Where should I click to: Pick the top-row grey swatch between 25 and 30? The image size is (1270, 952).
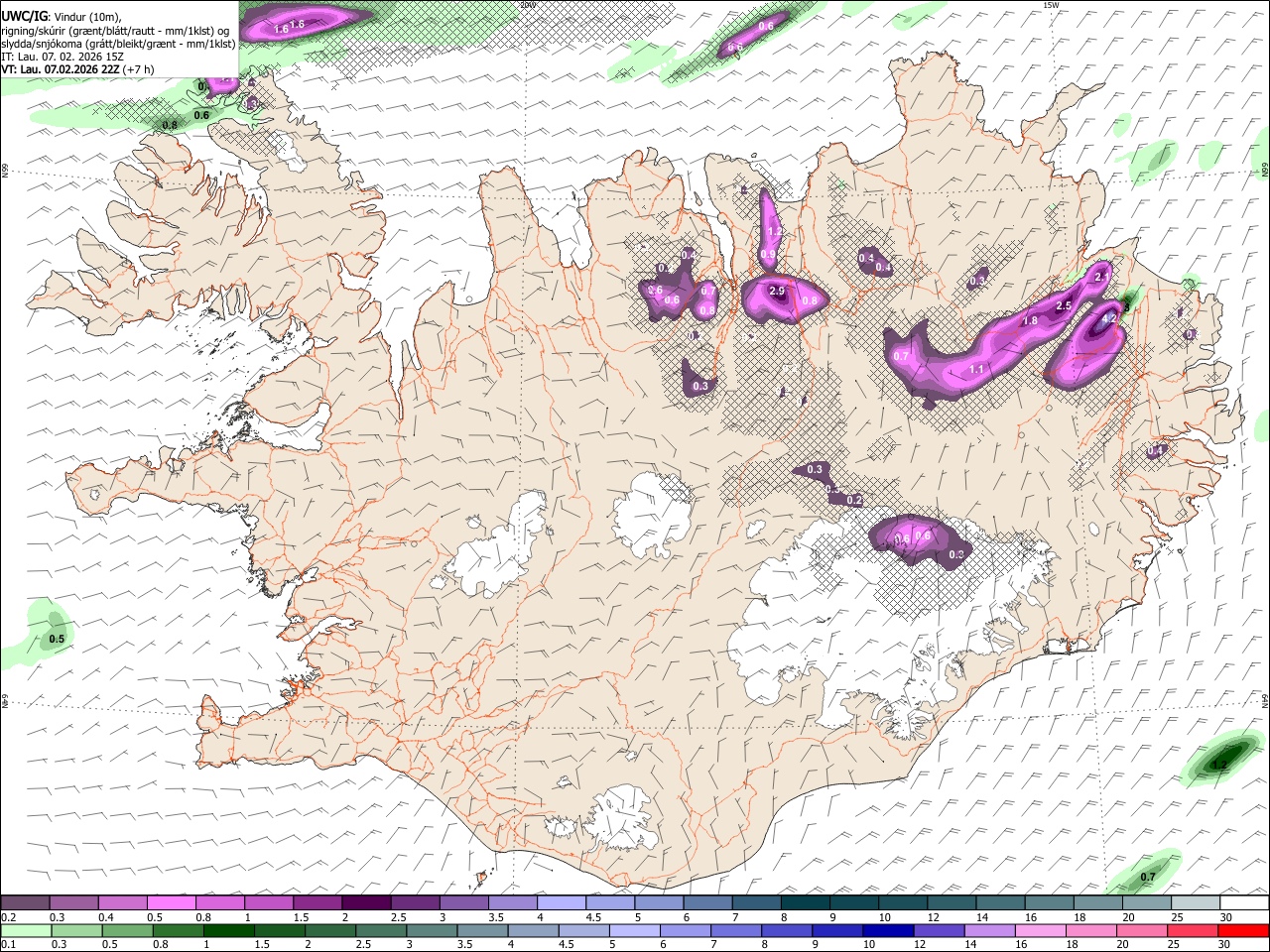coord(1196,903)
